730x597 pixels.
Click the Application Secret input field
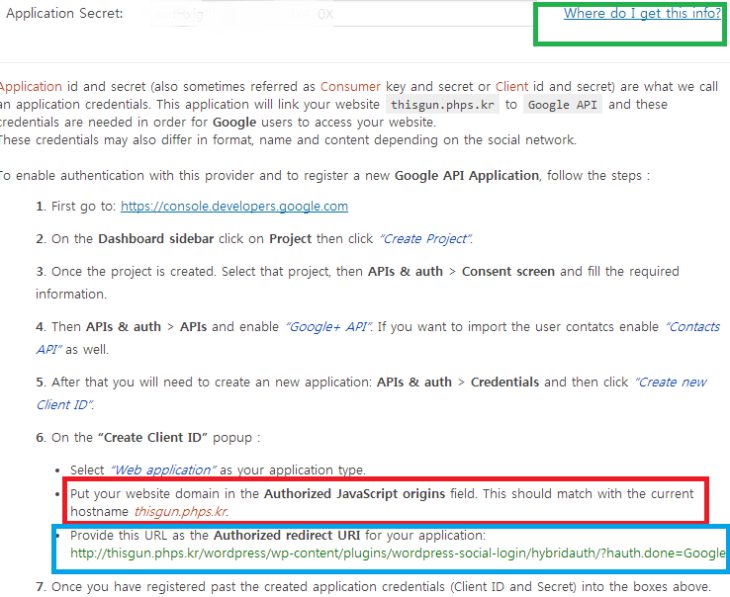tap(342, 14)
